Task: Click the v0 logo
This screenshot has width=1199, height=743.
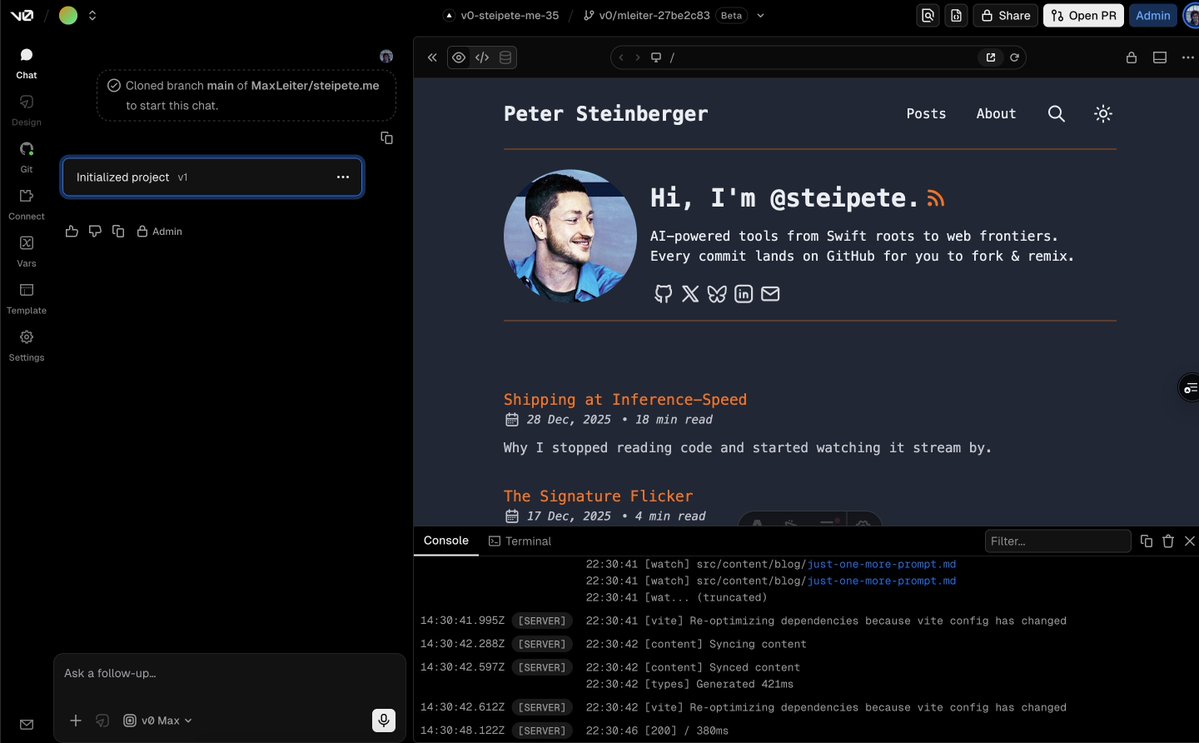Action: coord(21,15)
